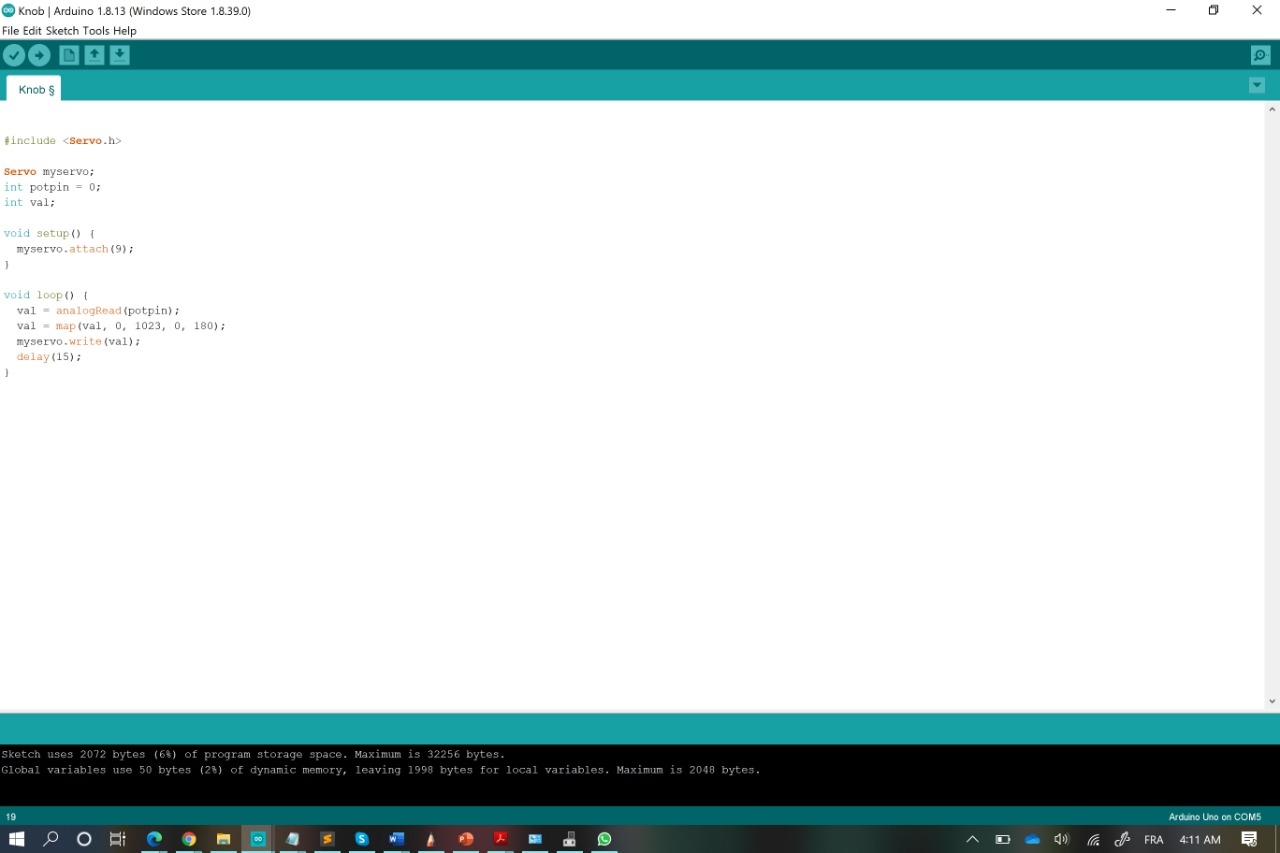Open Windows Search from the taskbar
This screenshot has height=853, width=1280.
click(51, 839)
